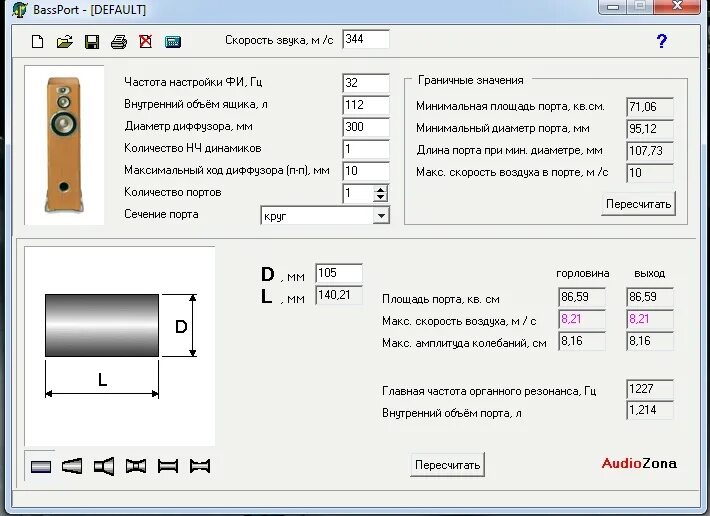The height and width of the screenshot is (516, 710).
Task: Click the L length field 140,21
Action: tap(339, 295)
